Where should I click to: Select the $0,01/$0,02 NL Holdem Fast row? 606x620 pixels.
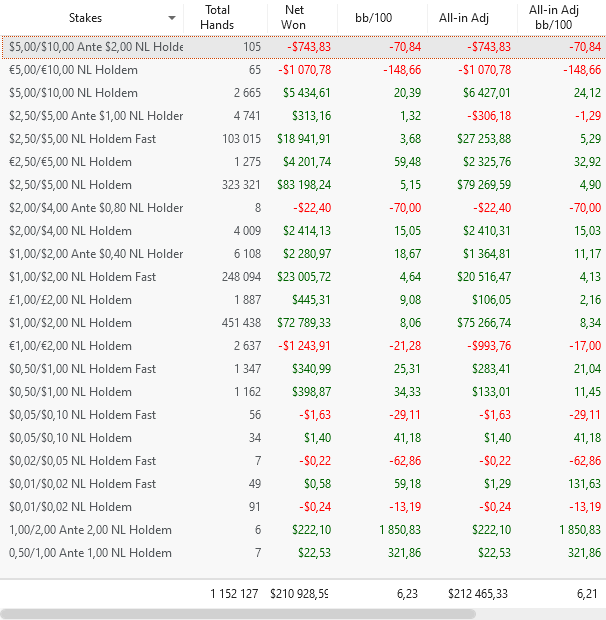click(x=83, y=484)
